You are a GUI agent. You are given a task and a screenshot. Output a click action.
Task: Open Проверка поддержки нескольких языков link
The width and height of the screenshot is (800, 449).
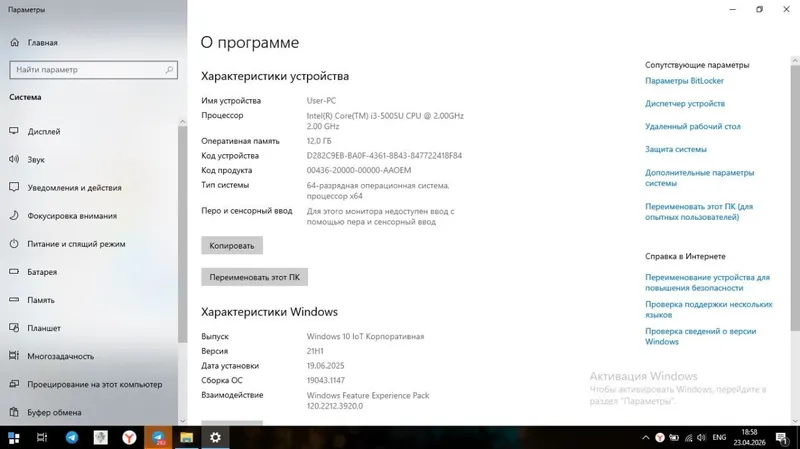click(x=709, y=309)
